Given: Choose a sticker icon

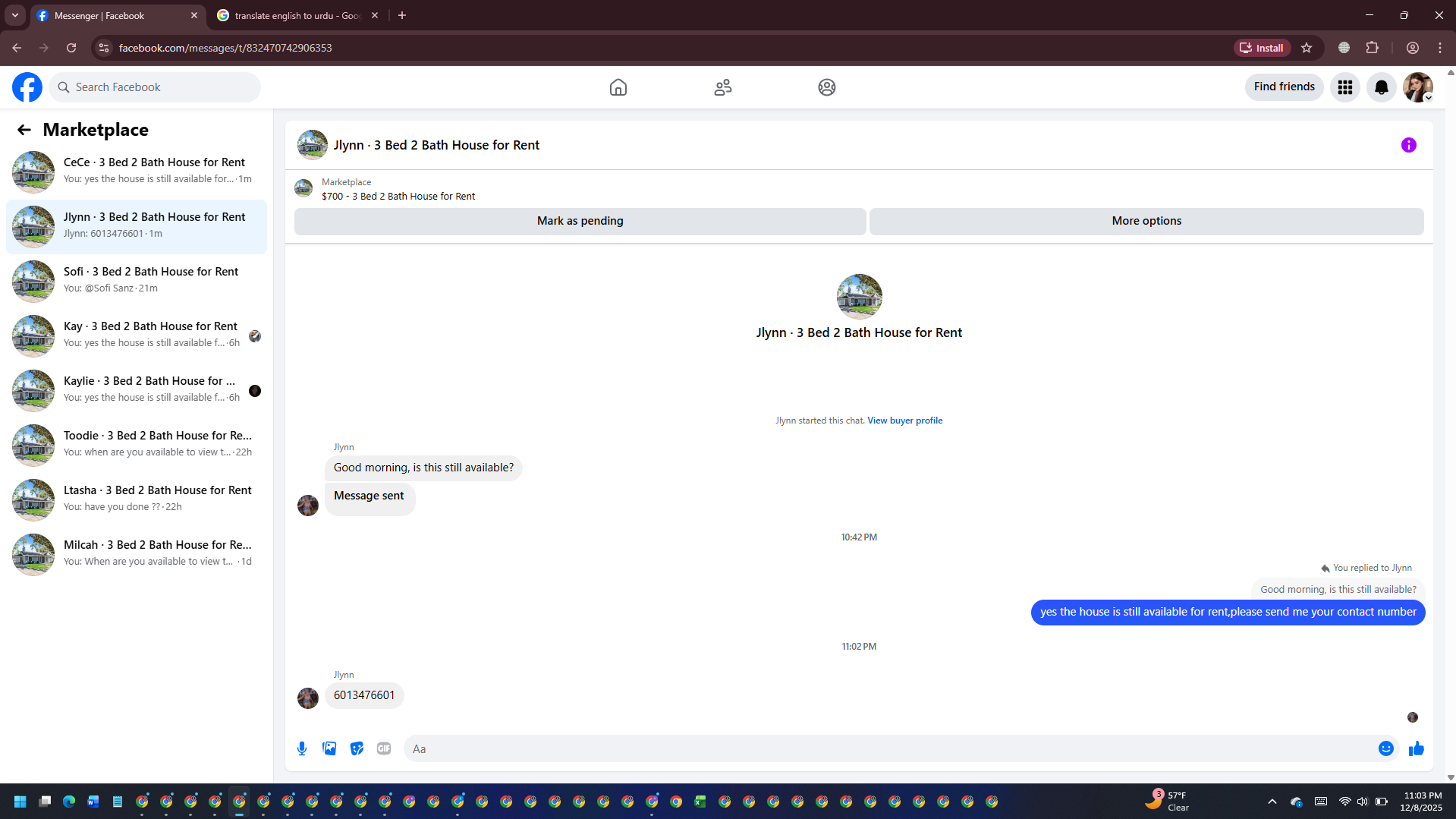Looking at the screenshot, I should pyautogui.click(x=357, y=749).
